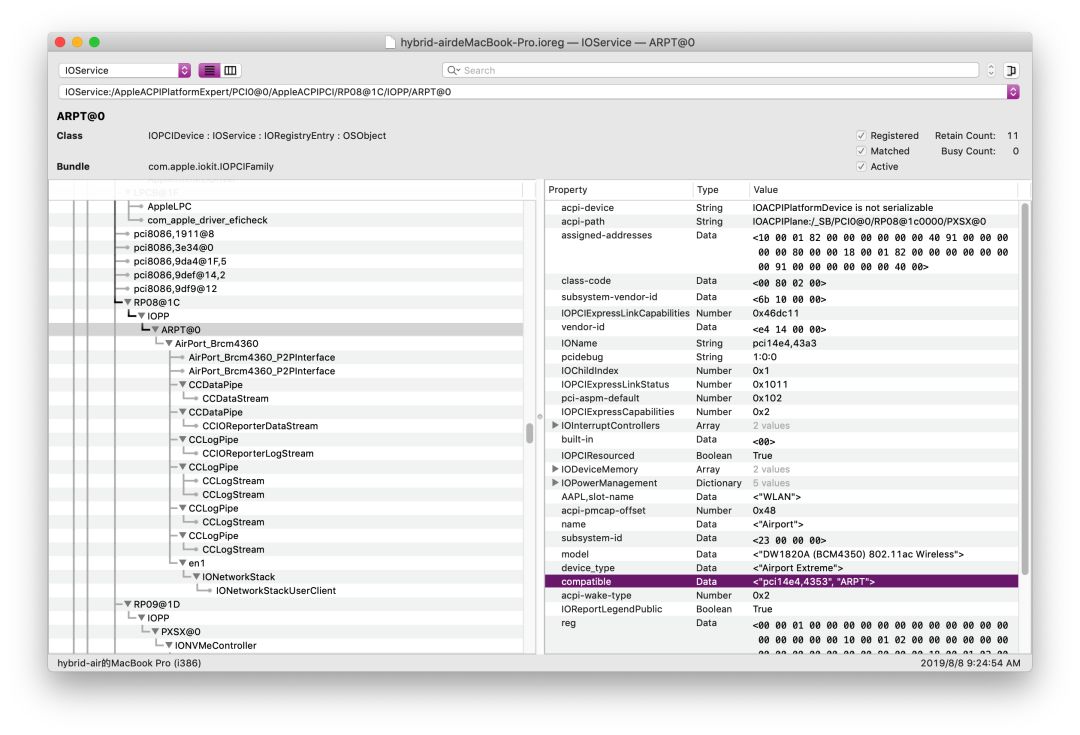Image resolution: width=1080 pixels, height=735 pixels.
Task: Sort by the Property column header
Action: pyautogui.click(x=618, y=189)
